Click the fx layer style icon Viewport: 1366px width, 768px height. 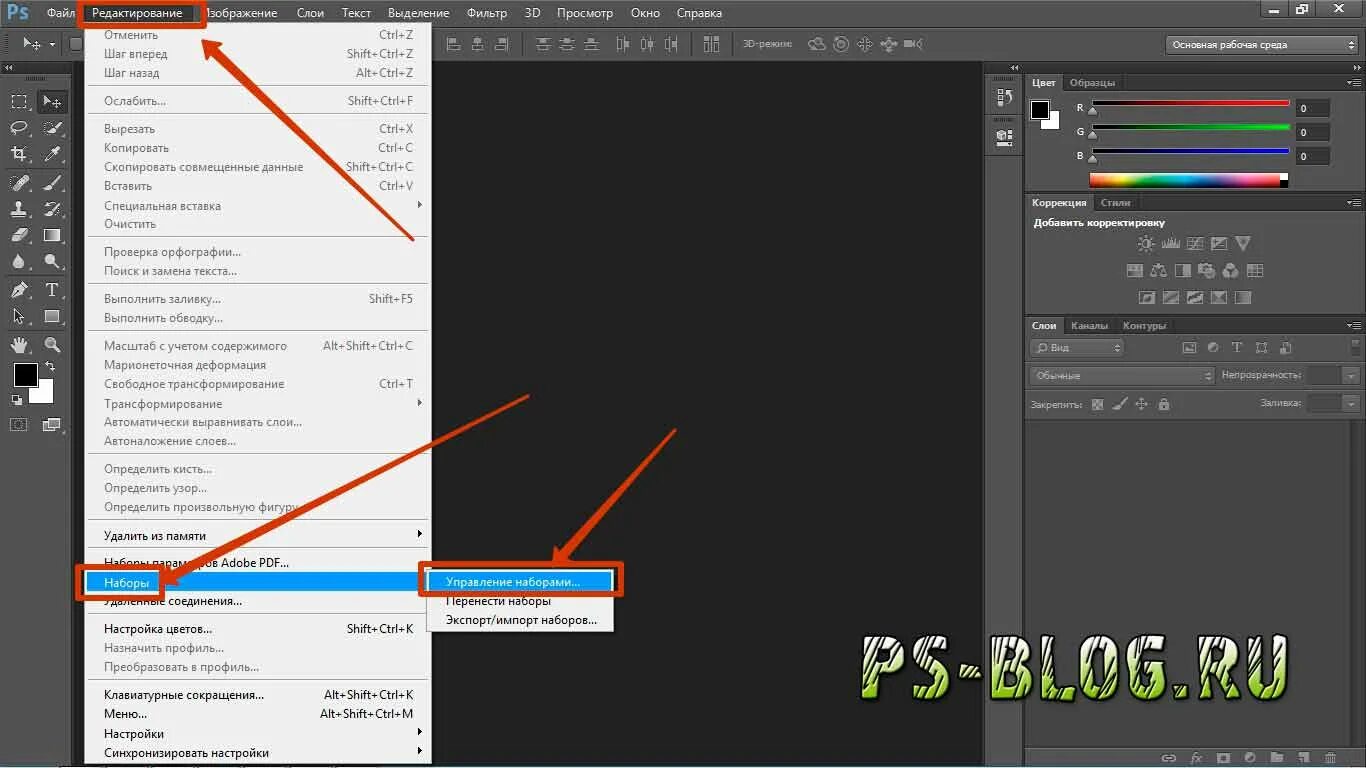pyautogui.click(x=1196, y=758)
